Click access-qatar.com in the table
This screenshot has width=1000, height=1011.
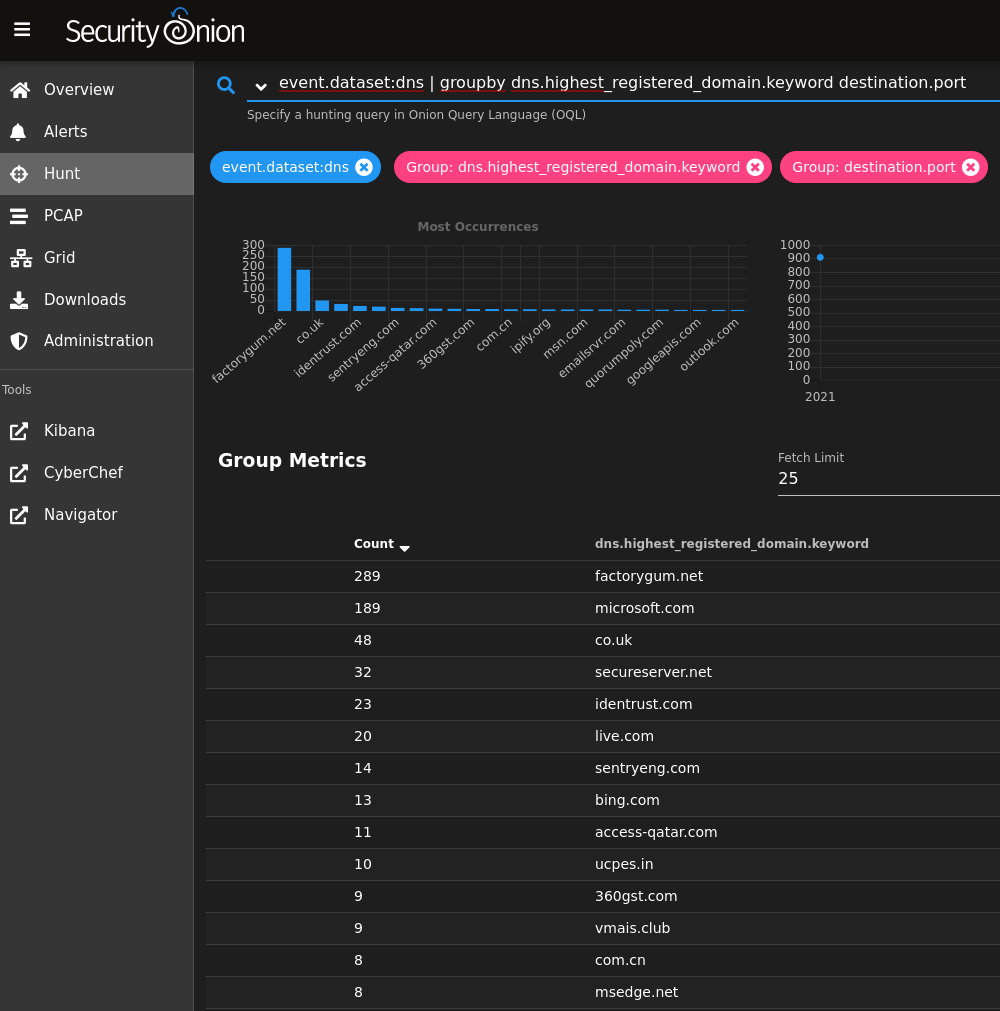pyautogui.click(x=656, y=832)
